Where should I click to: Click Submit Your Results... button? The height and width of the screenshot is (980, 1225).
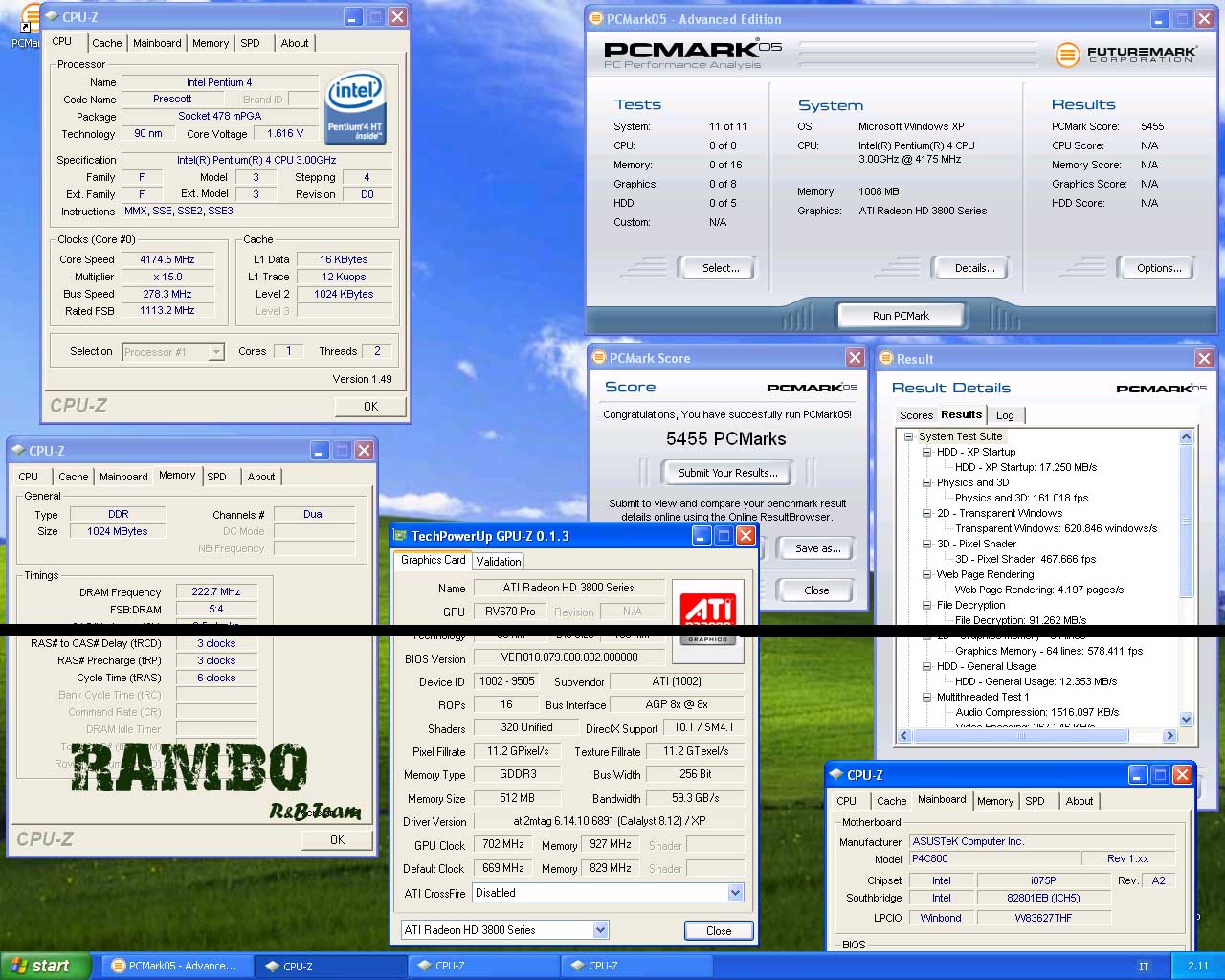tap(727, 473)
